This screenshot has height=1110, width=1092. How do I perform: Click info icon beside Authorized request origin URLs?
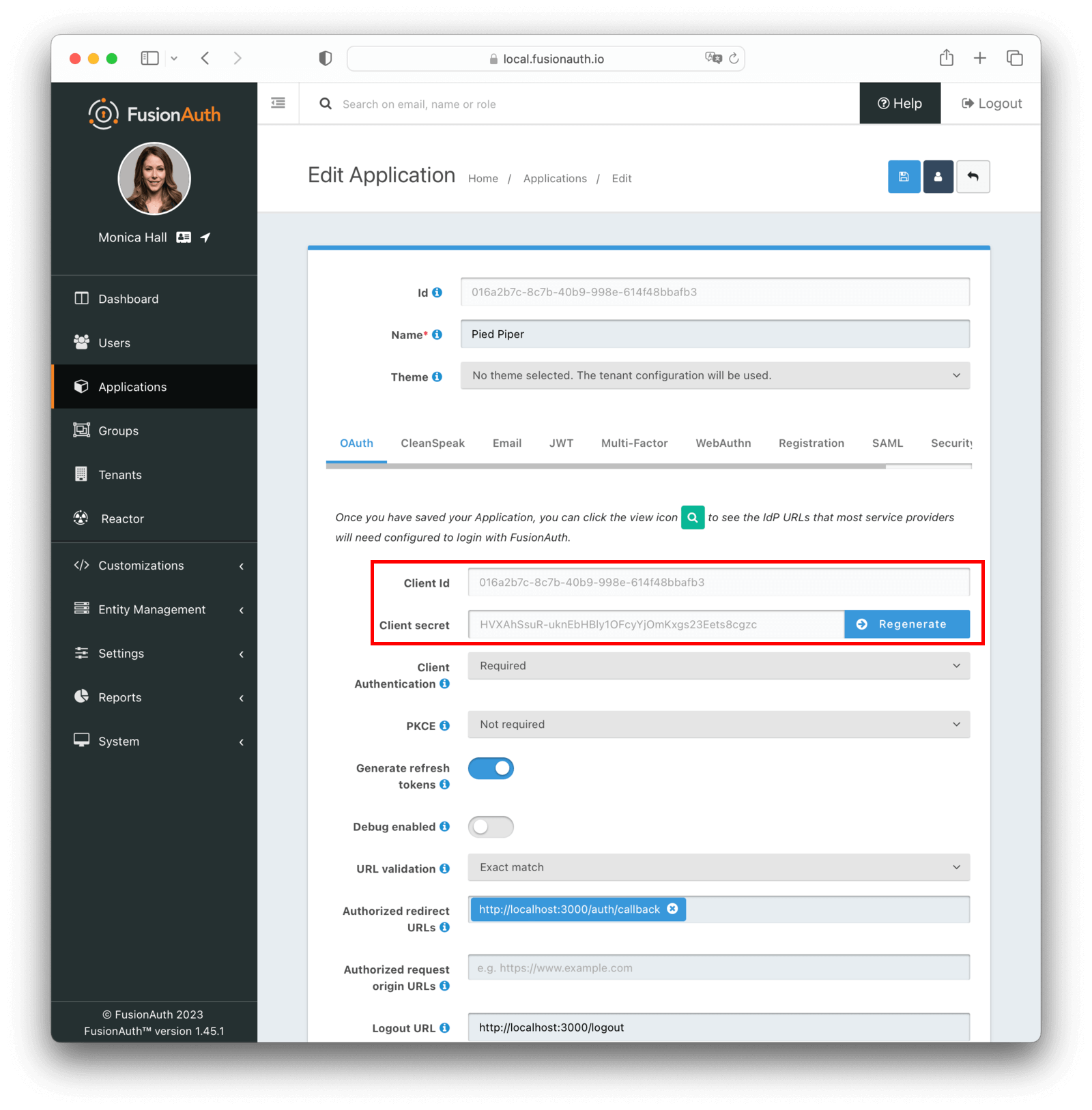(444, 986)
